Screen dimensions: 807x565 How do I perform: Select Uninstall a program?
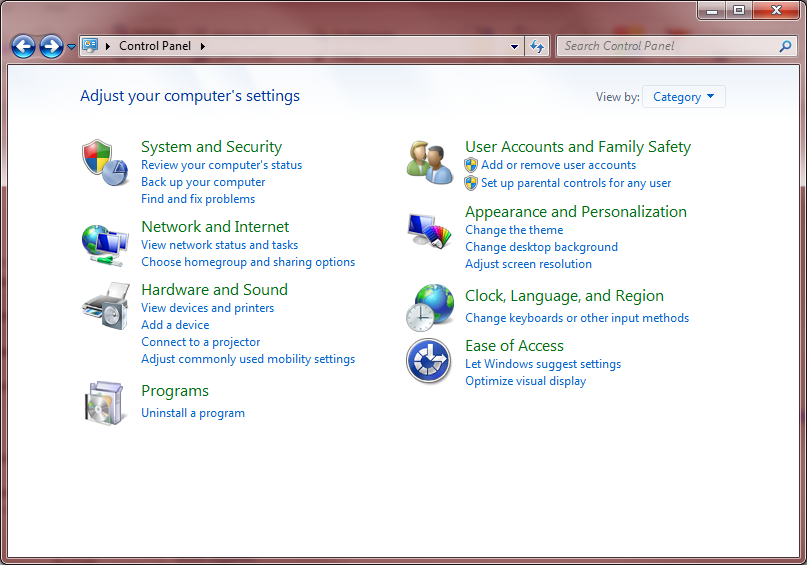pos(193,413)
